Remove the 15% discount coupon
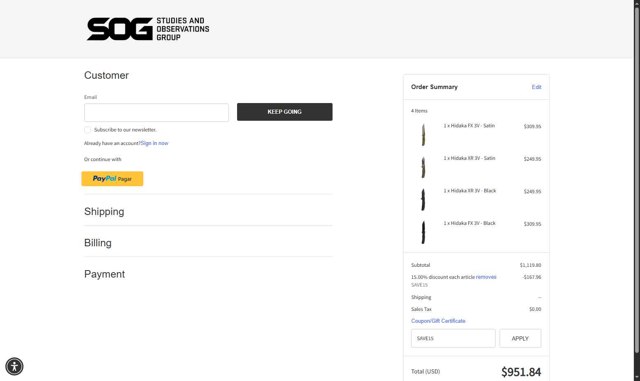The height and width of the screenshot is (381, 640). [x=486, y=277]
